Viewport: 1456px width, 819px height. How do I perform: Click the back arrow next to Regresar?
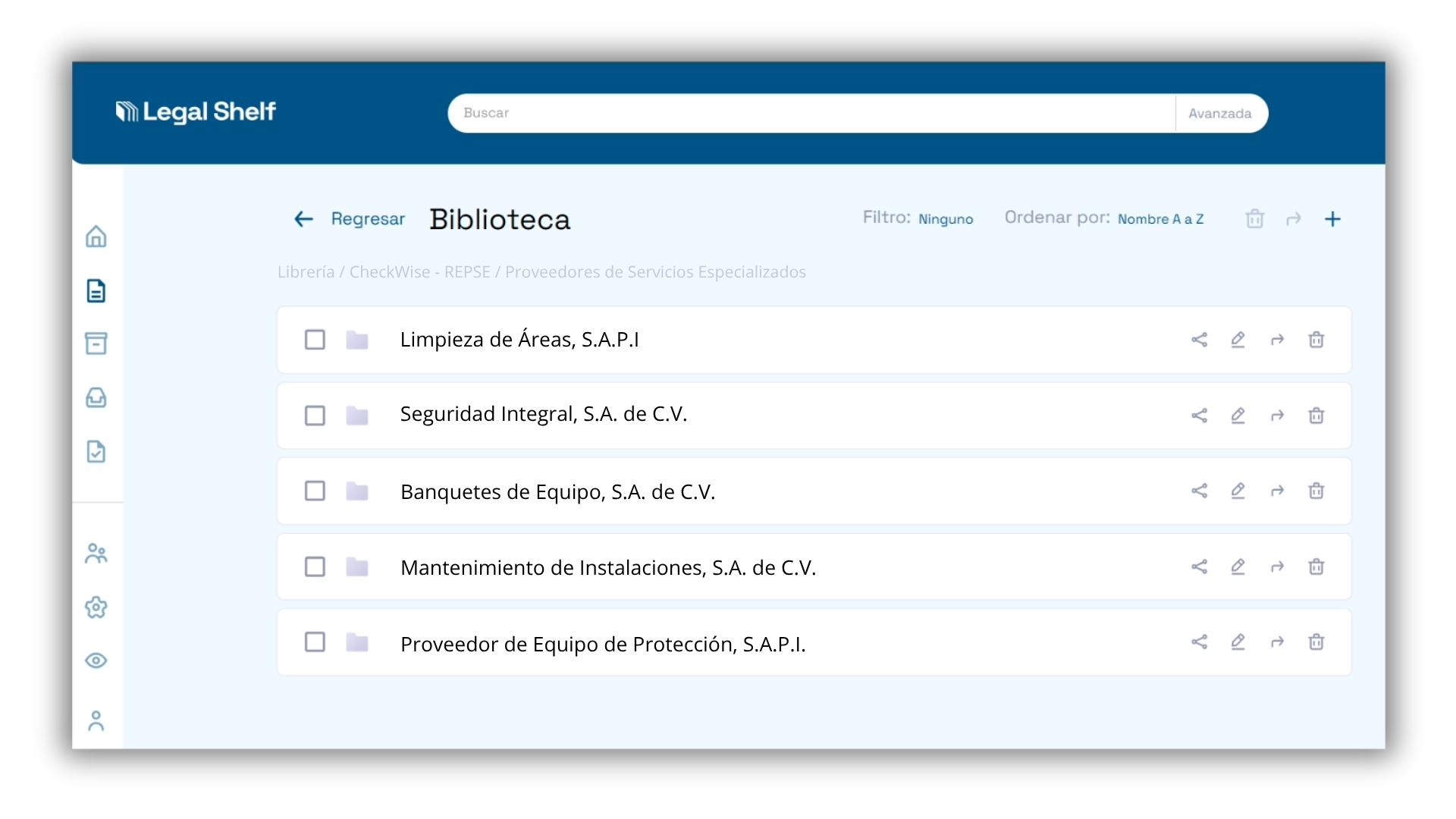(303, 219)
